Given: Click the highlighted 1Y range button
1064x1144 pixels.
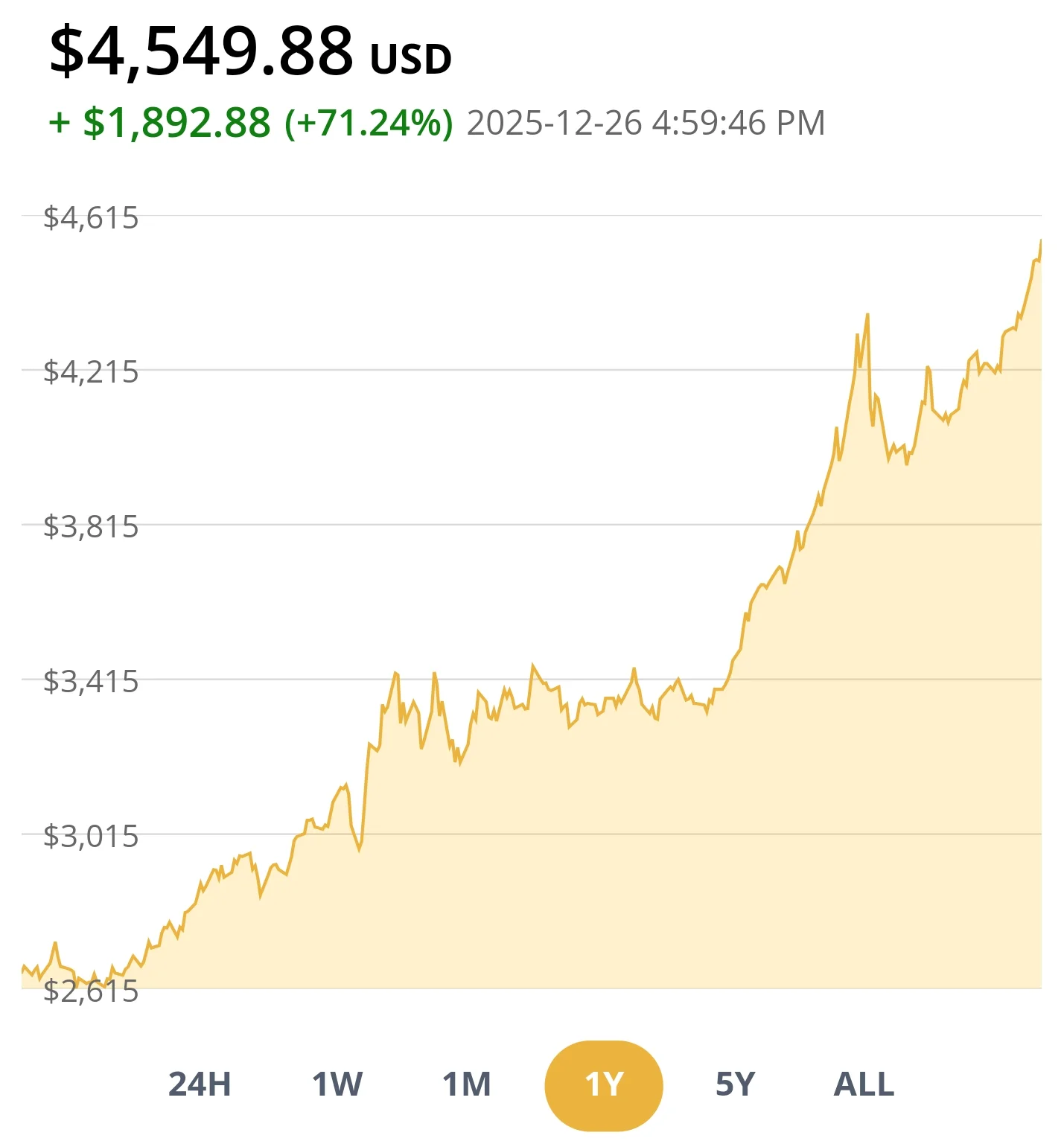Looking at the screenshot, I should [x=603, y=1085].
